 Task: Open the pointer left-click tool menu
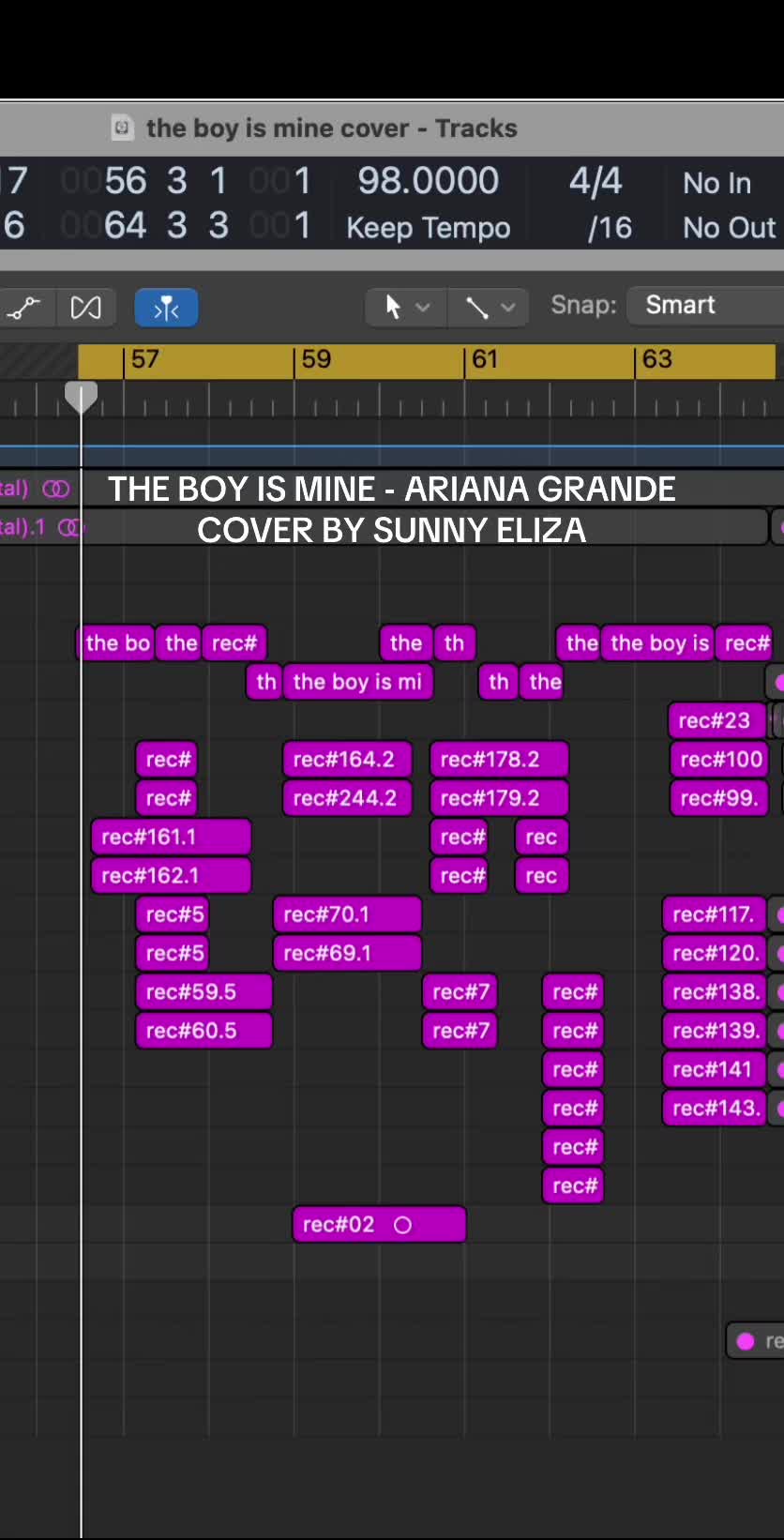[407, 307]
